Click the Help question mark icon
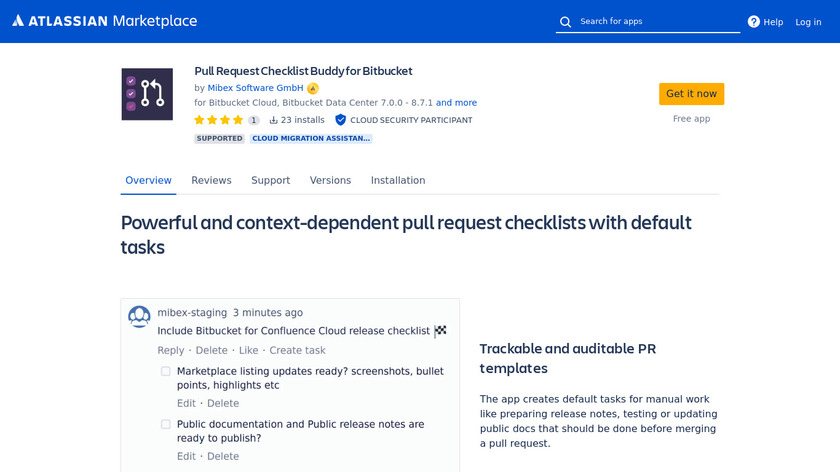Viewport: 840px width, 472px height. (754, 22)
